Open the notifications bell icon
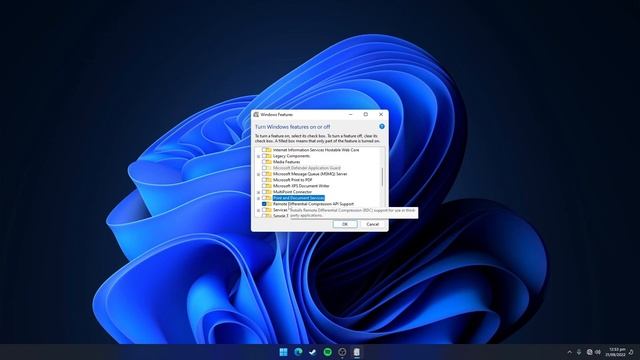 [x=631, y=352]
